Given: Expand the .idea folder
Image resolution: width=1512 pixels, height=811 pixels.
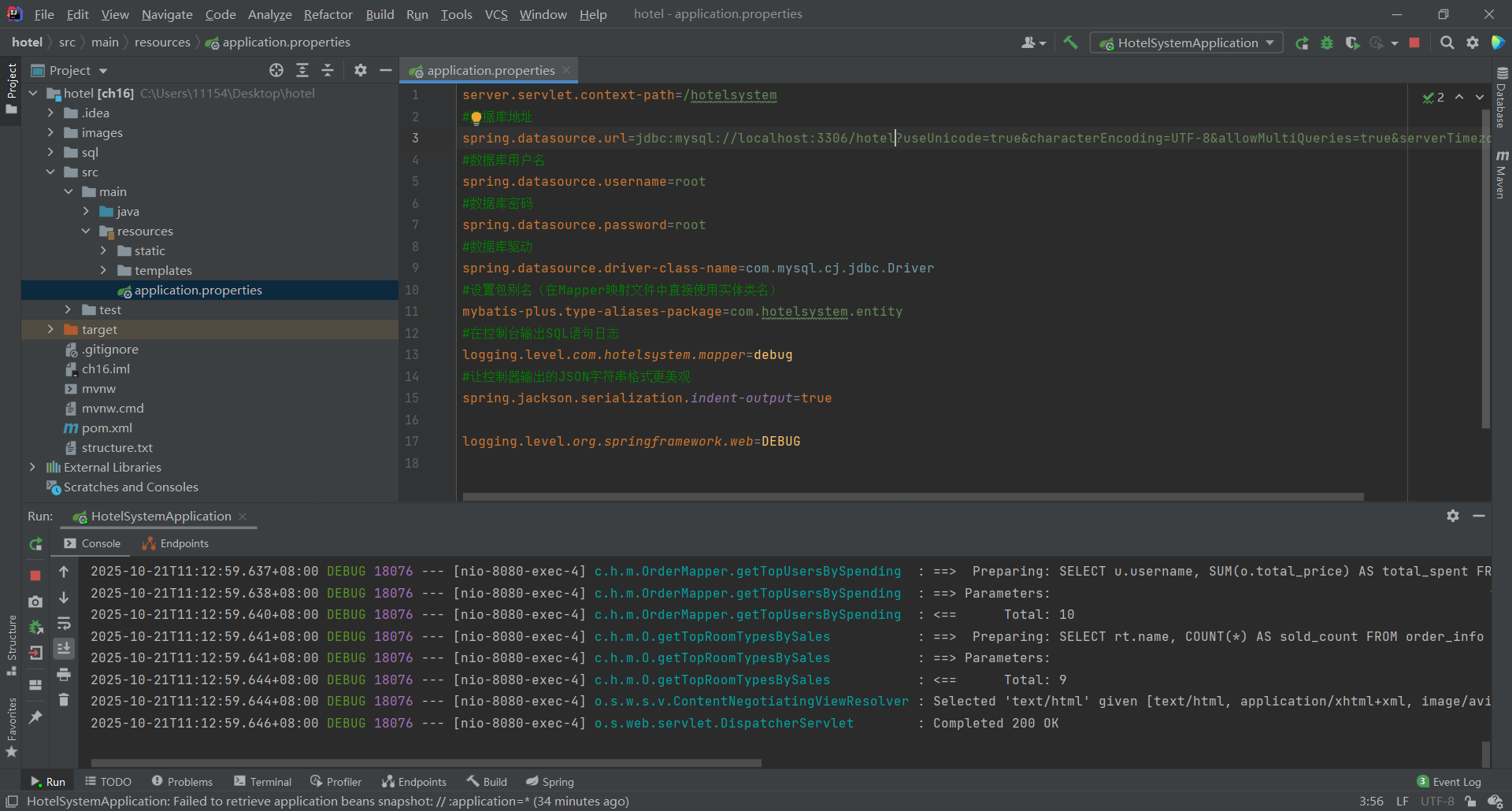Looking at the screenshot, I should click(x=50, y=113).
